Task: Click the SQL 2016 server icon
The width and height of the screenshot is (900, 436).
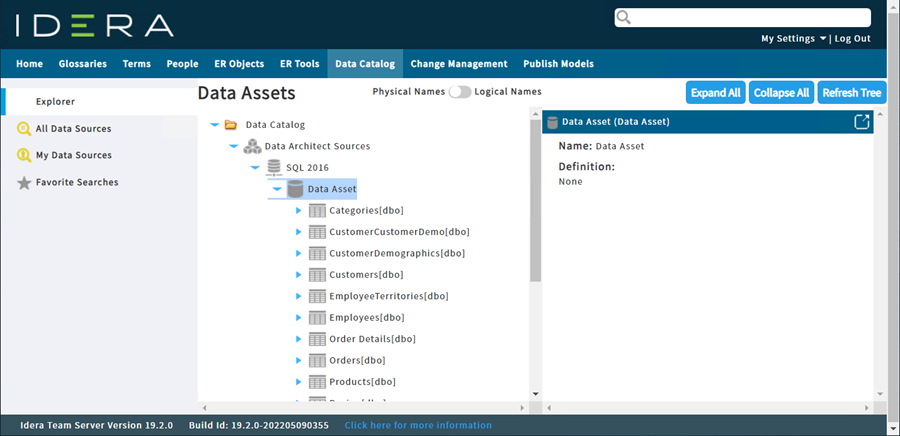Action: click(274, 168)
